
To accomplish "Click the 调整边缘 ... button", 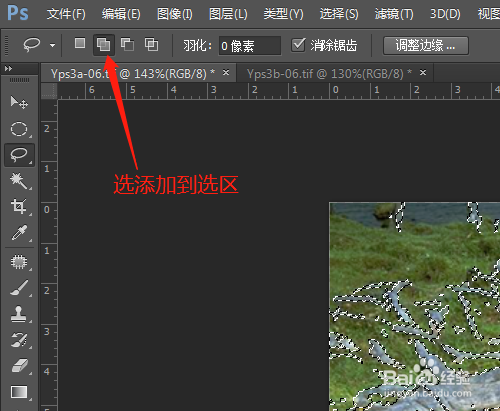I will [x=426, y=45].
